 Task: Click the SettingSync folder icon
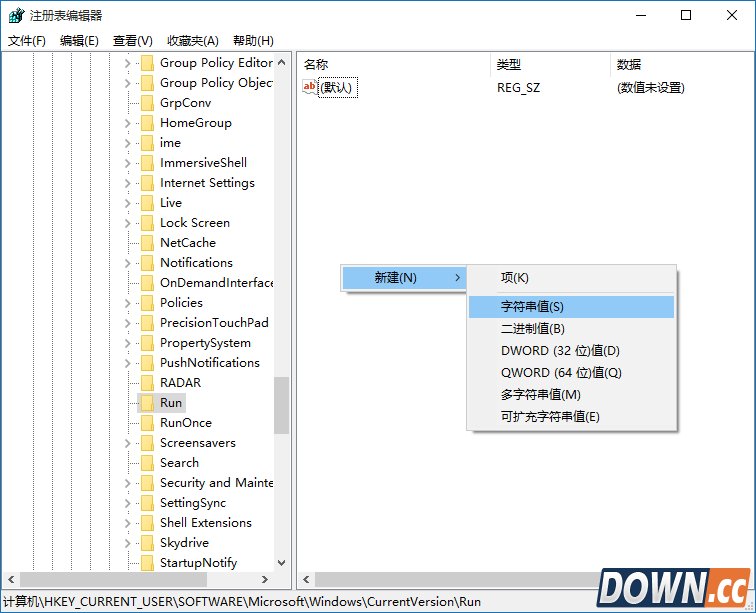147,503
